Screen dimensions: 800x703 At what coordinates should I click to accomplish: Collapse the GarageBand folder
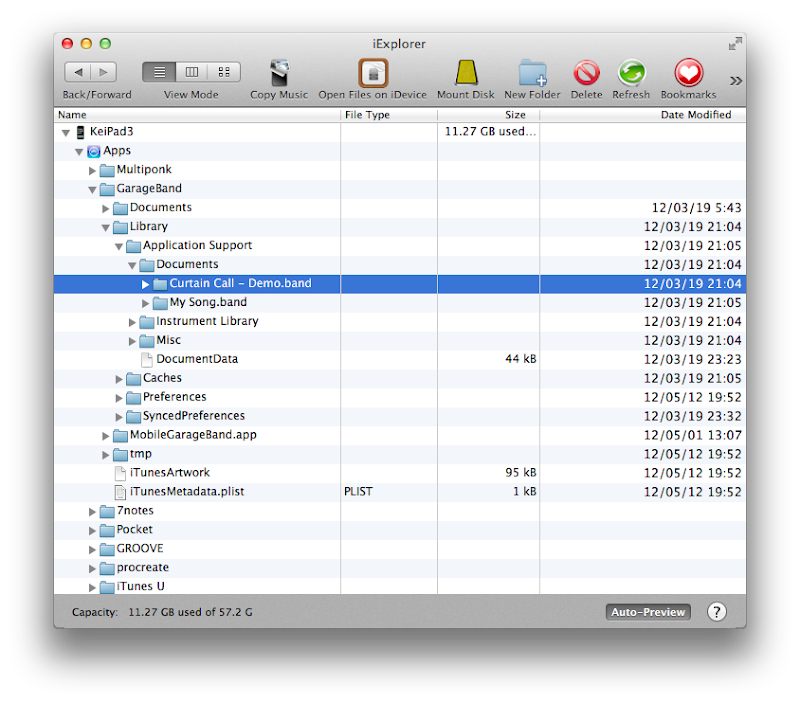[x=92, y=189]
